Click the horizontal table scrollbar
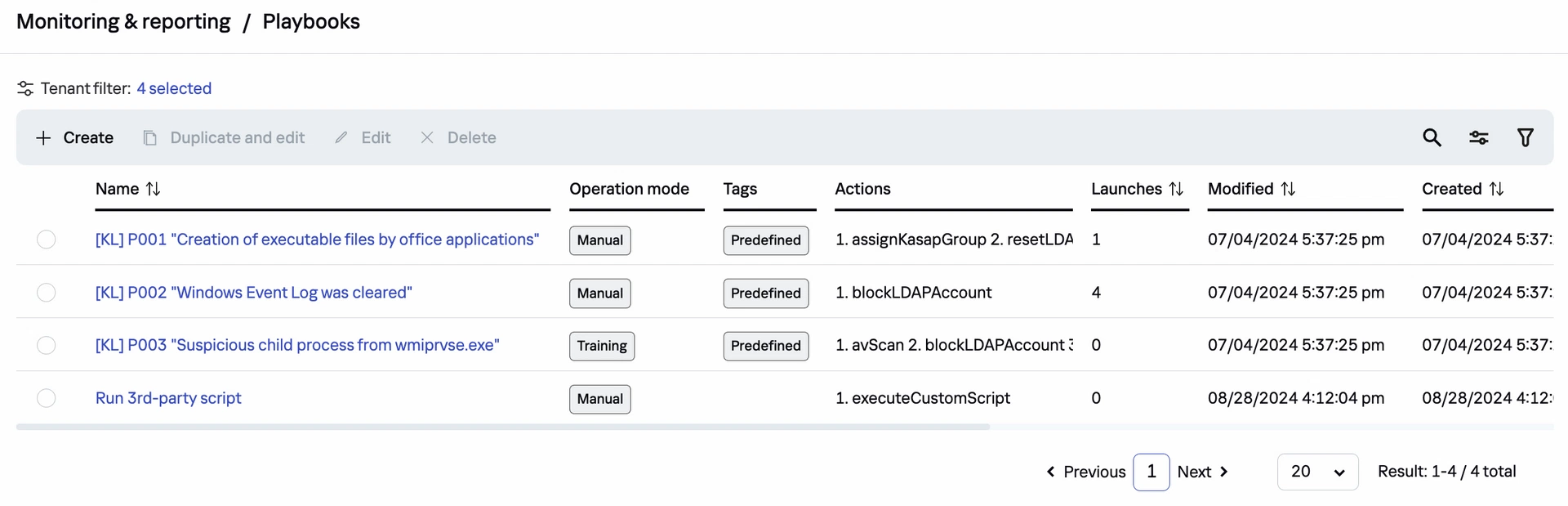Image resolution: width=1568 pixels, height=506 pixels. [x=502, y=427]
